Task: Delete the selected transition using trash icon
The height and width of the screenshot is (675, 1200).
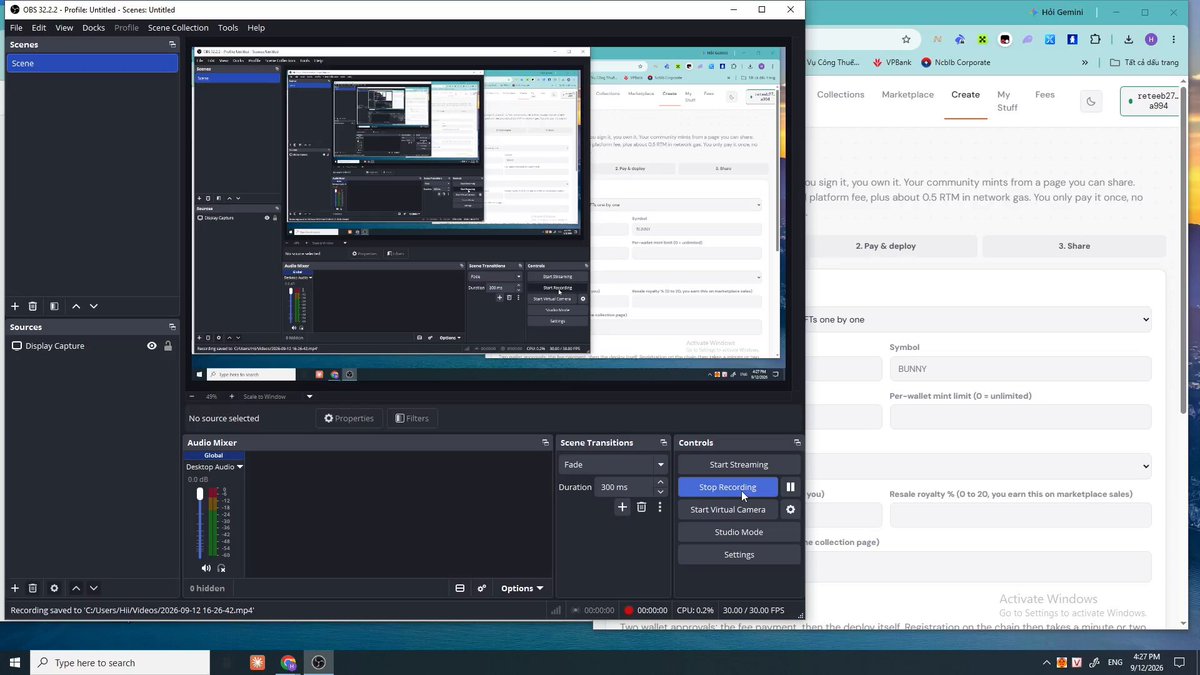Action: point(641,507)
